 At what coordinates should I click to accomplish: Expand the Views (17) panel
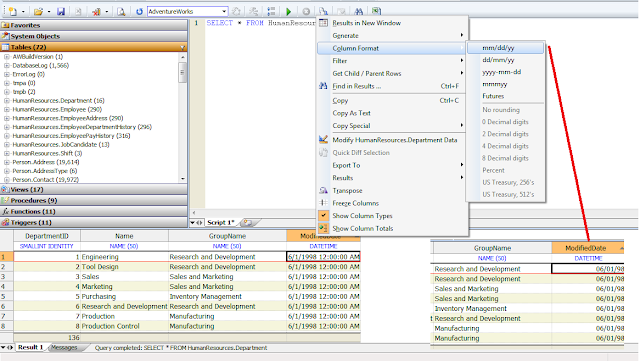[94, 189]
